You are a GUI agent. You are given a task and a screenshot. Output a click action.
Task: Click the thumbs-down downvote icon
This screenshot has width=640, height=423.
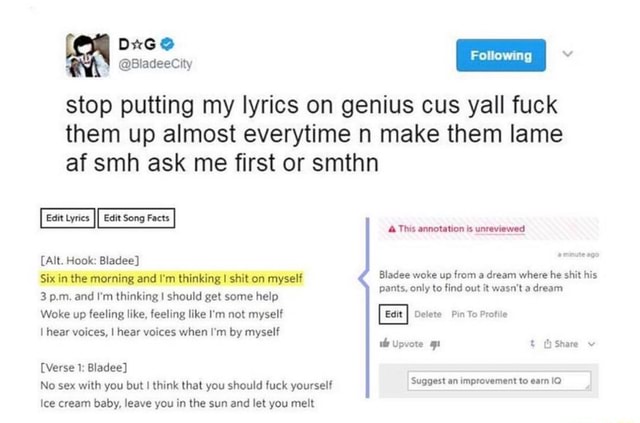point(438,344)
